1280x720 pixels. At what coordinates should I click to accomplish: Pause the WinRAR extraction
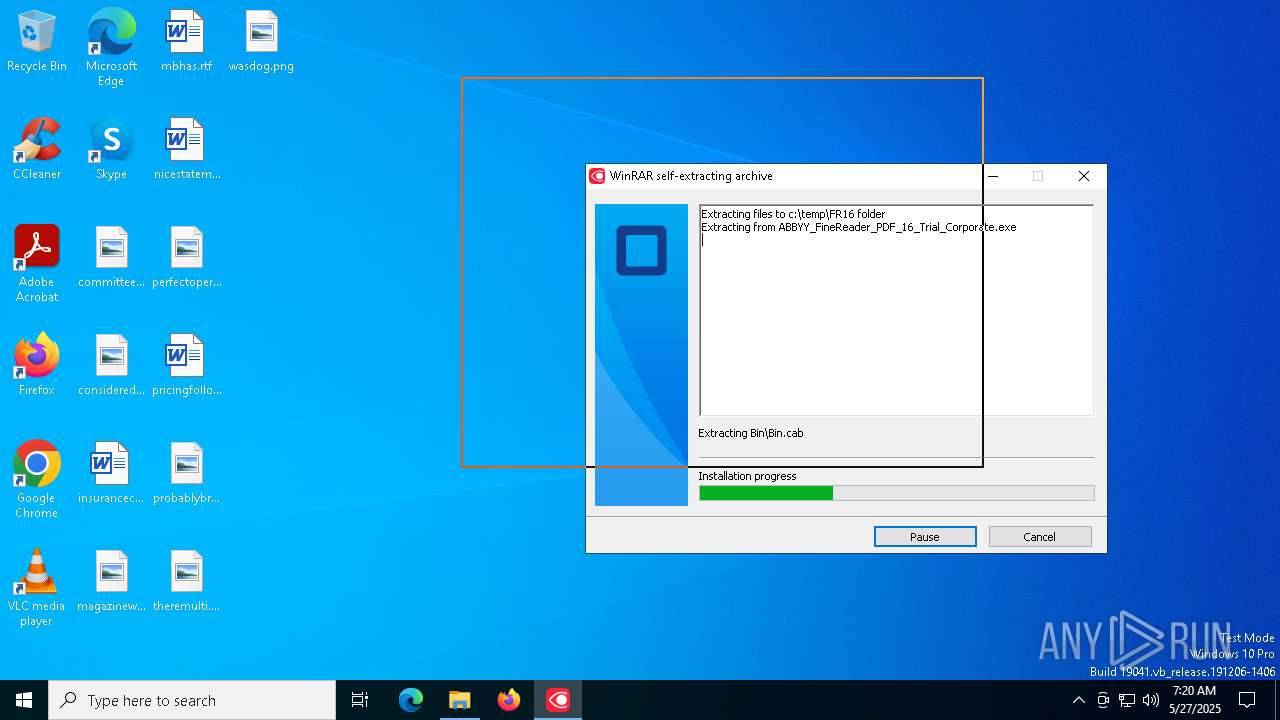pos(925,537)
